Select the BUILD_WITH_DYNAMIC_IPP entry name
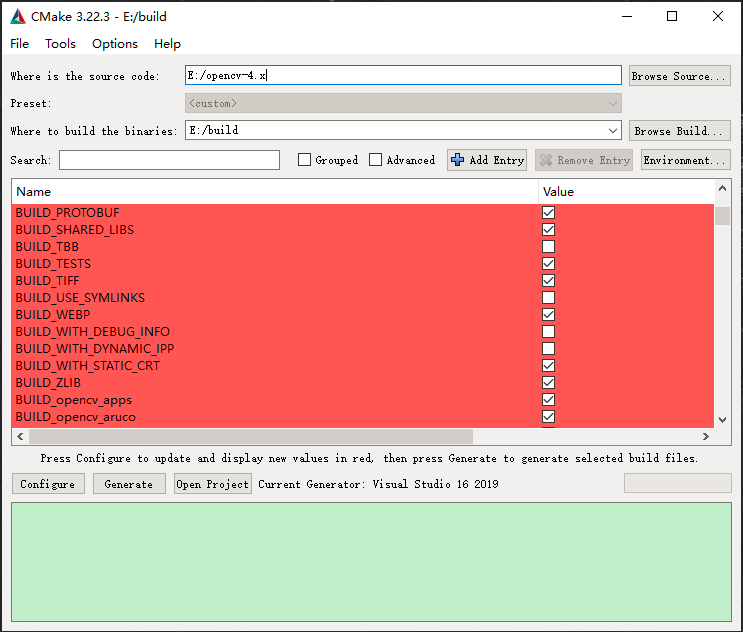The image size is (743, 632). click(95, 349)
